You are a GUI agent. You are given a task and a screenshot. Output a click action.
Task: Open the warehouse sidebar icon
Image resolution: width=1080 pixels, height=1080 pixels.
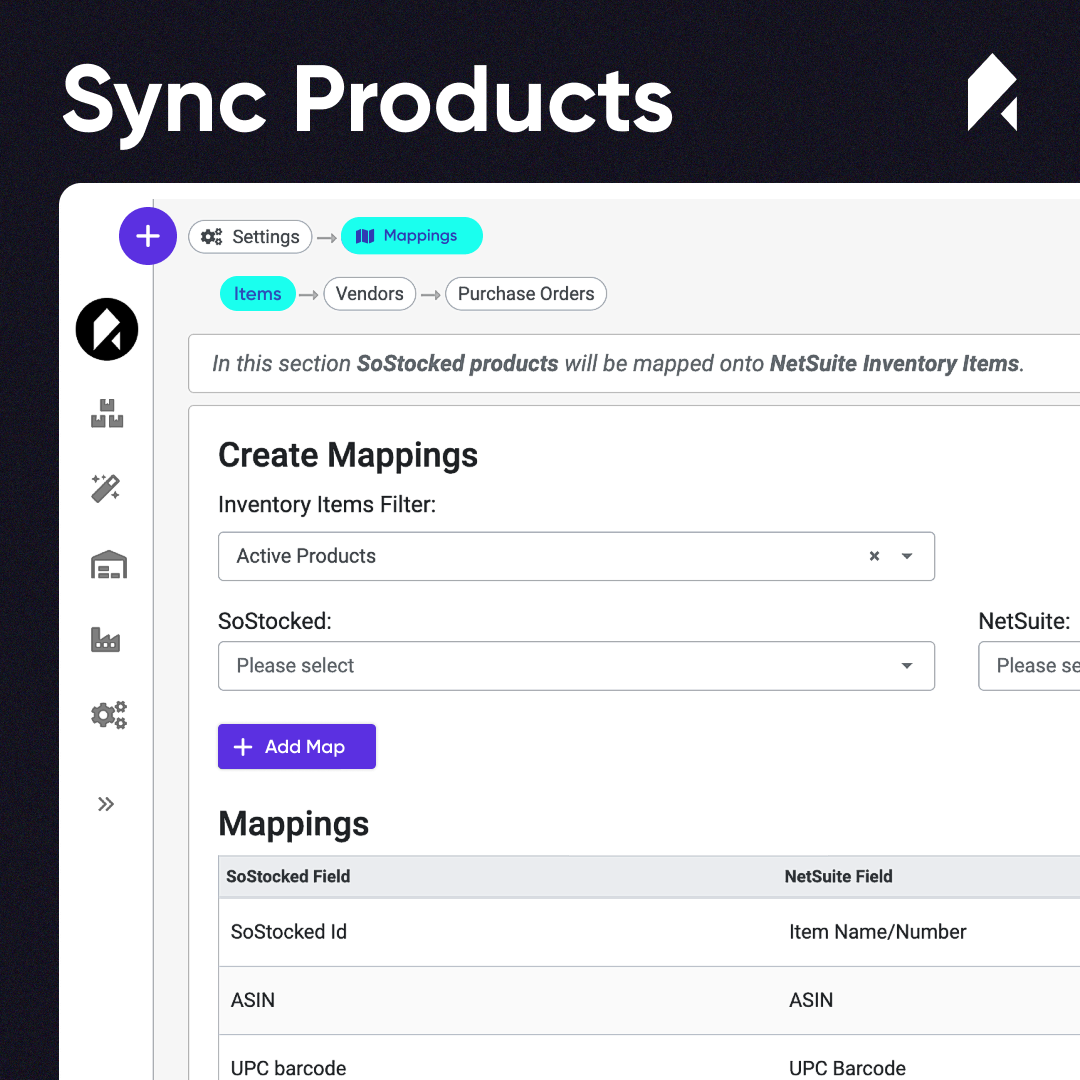pos(109,564)
